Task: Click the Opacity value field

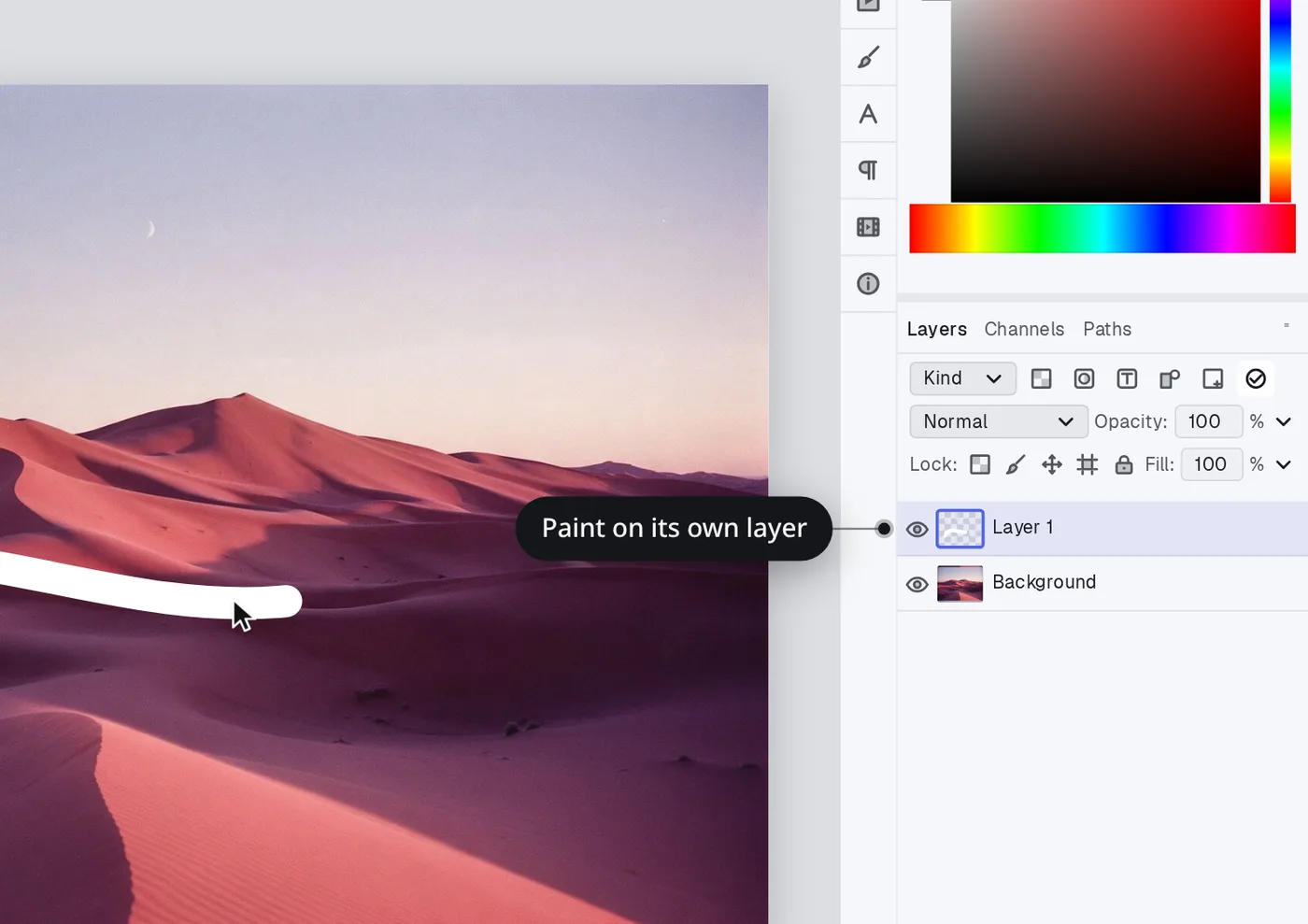Action: point(1209,421)
